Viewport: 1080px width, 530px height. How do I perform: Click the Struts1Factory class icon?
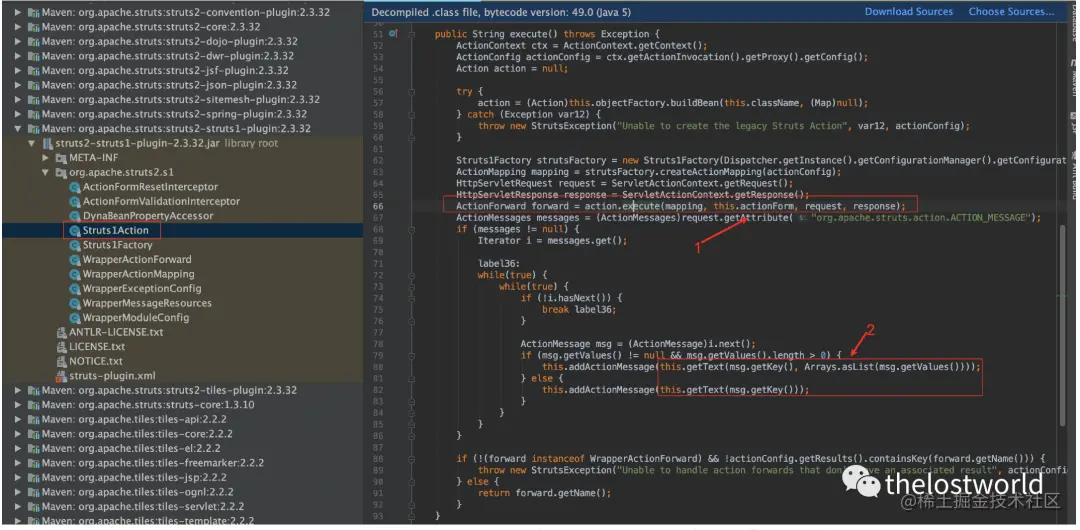74,245
